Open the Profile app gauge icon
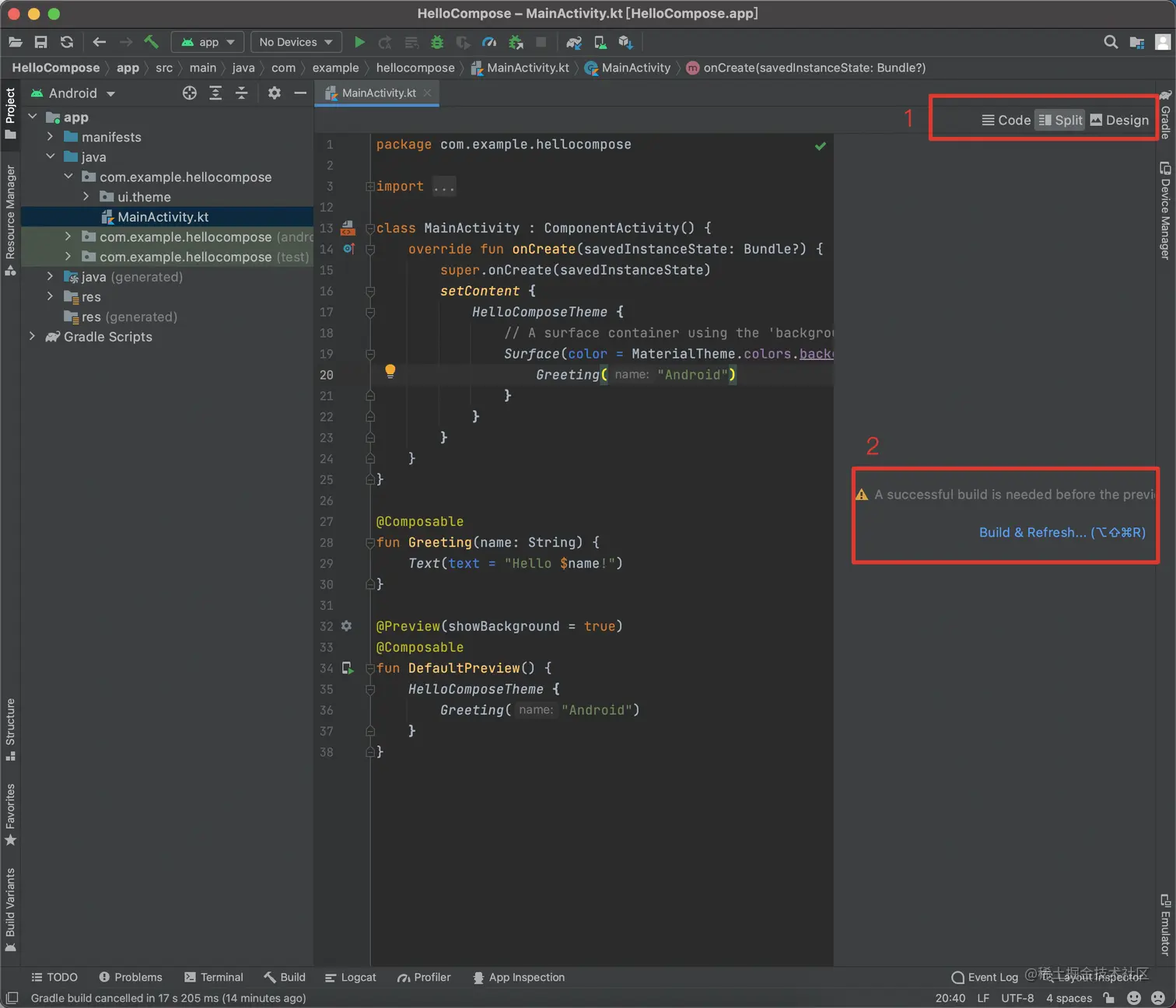 click(x=489, y=42)
